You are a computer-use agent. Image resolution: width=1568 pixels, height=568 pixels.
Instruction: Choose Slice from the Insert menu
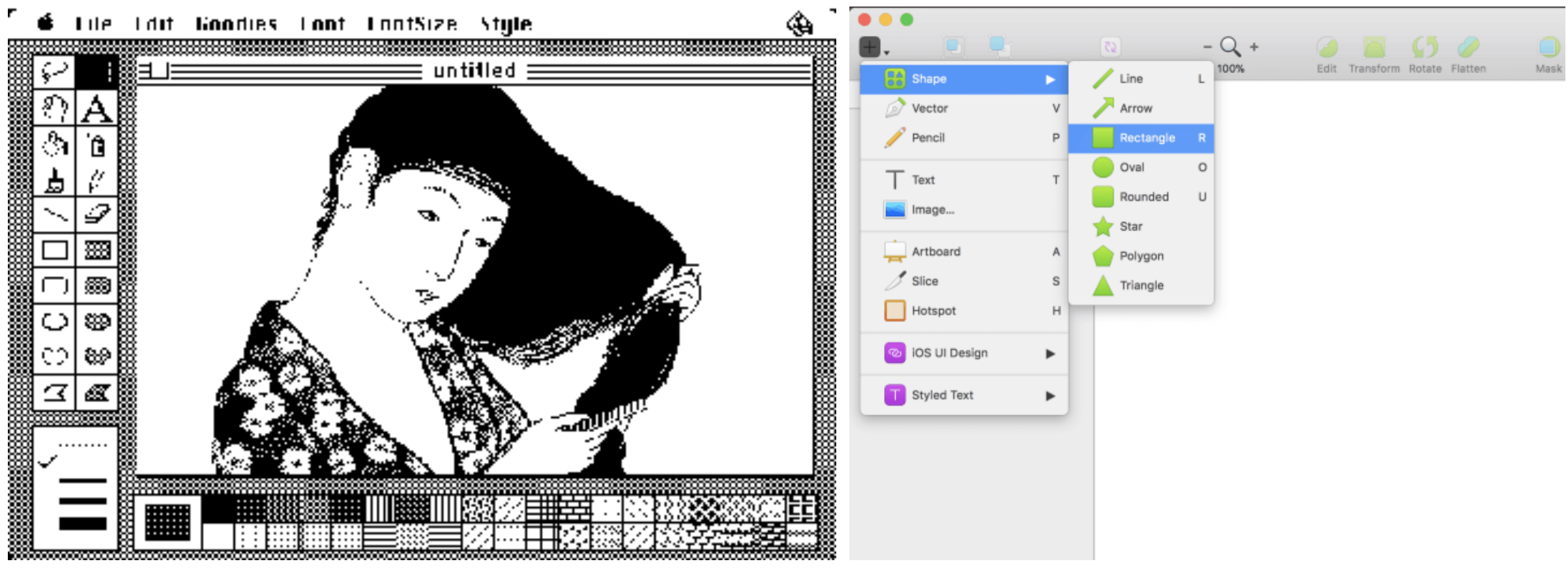pyautogui.click(x=964, y=281)
